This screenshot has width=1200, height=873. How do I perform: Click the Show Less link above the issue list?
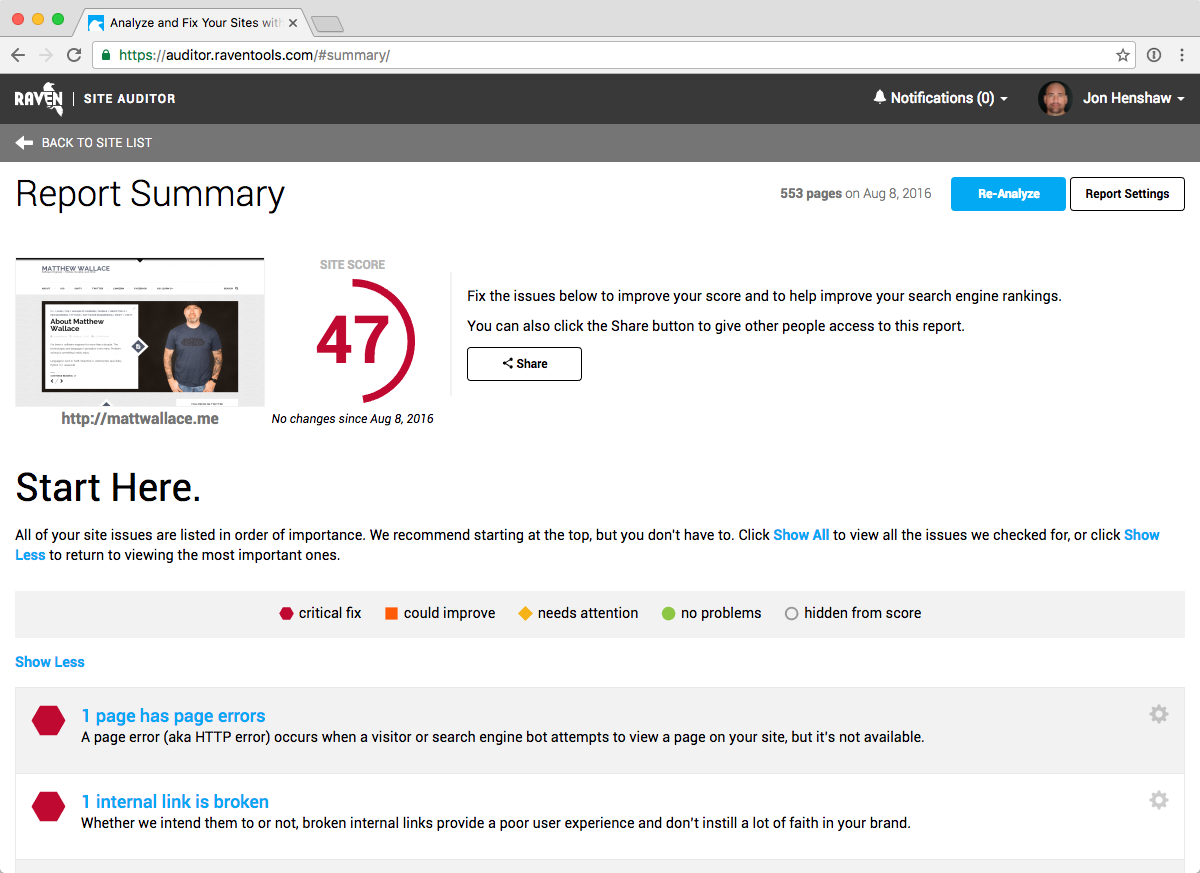[50, 662]
